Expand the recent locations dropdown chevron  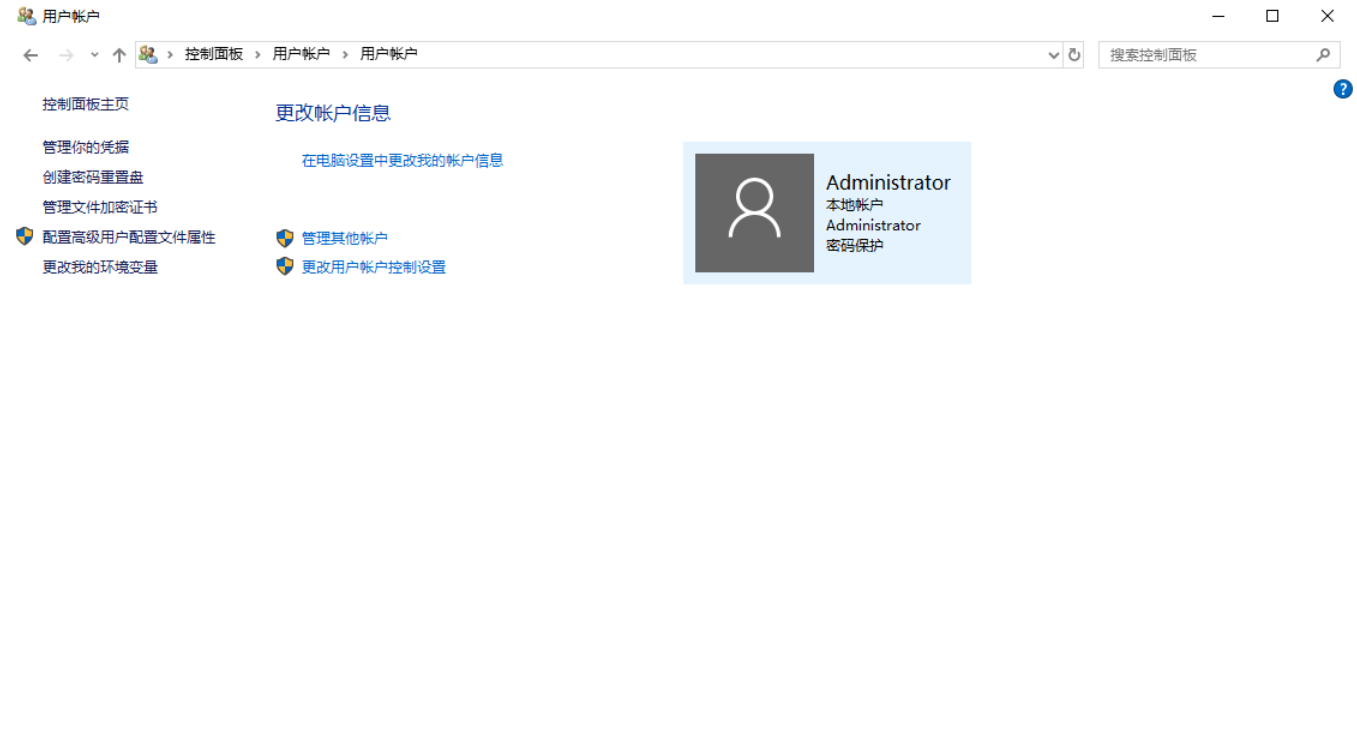[93, 54]
